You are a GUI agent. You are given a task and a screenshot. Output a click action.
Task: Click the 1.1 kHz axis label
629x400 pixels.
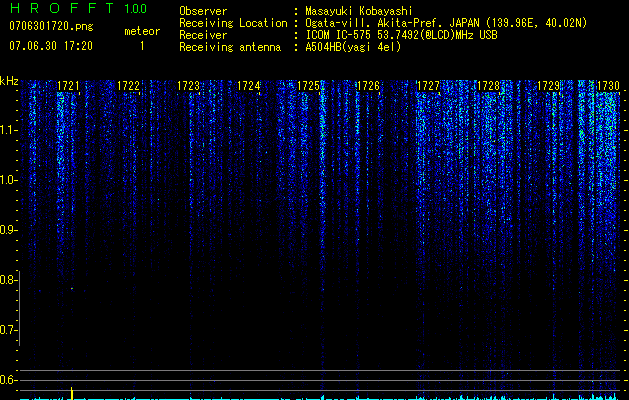tap(8, 130)
